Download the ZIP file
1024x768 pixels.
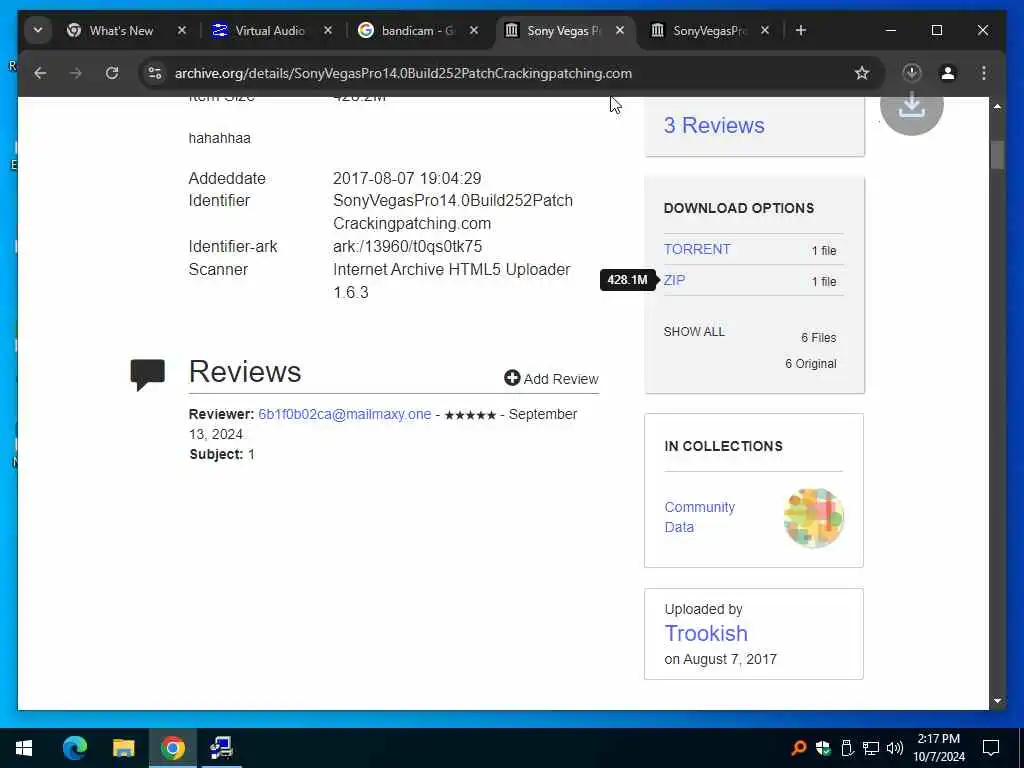coord(674,280)
